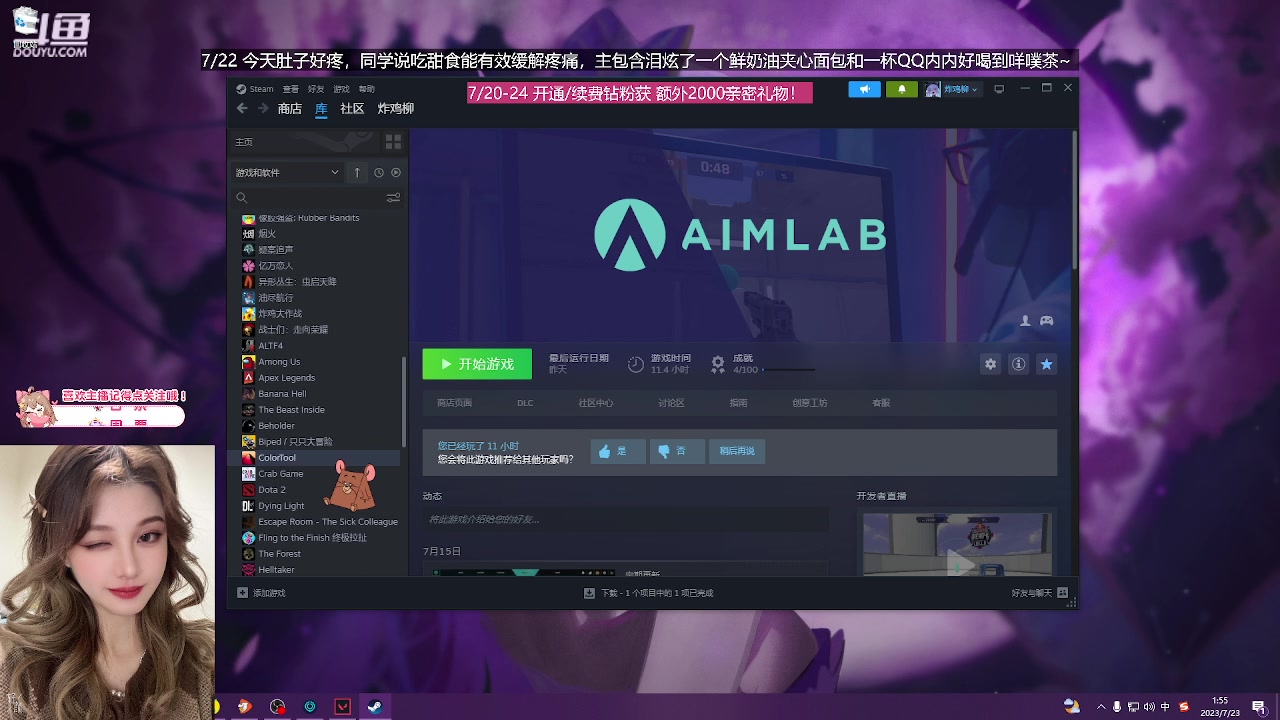This screenshot has height=720, width=1280.
Task: Open Aimlab manage gear icon
Action: coord(990,364)
